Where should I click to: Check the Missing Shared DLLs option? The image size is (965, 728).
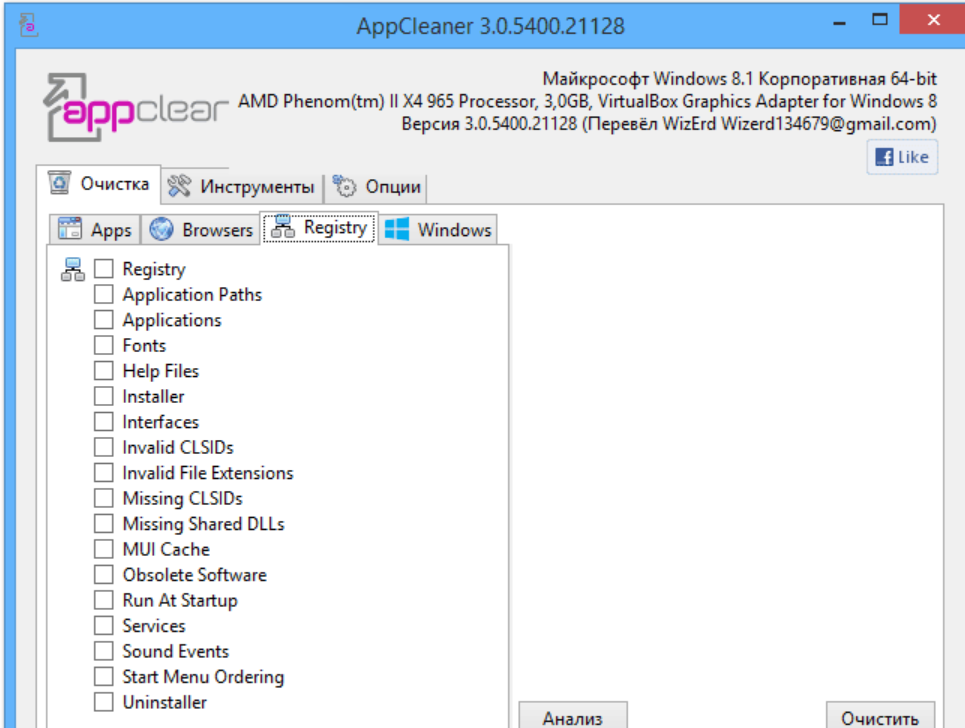pos(104,524)
